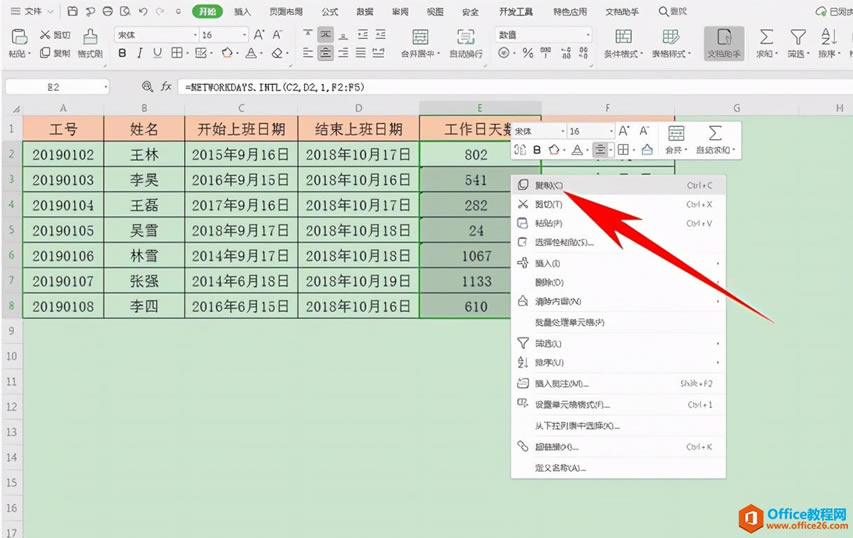This screenshot has height=538, width=853.
Task: Click the increase decimal places icon
Action: click(x=566, y=53)
